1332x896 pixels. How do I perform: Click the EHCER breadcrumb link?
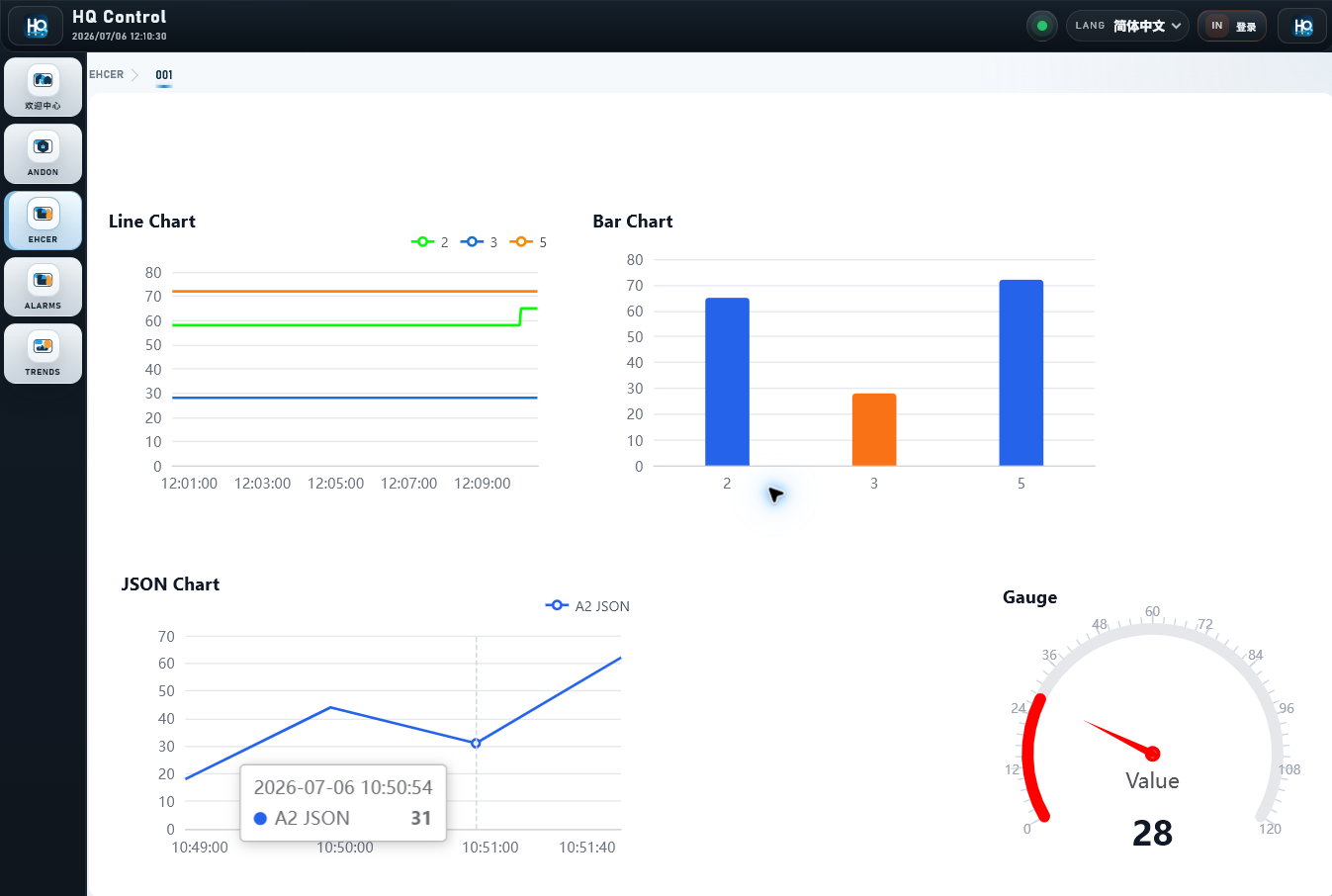(x=107, y=75)
